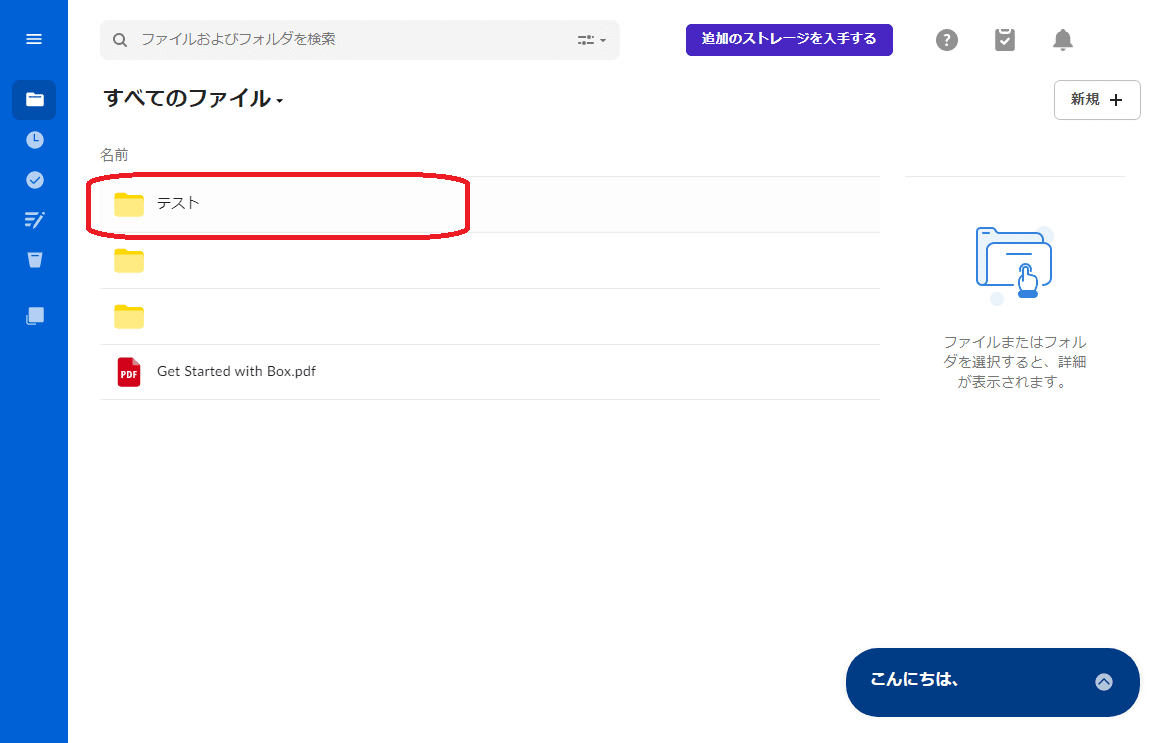1173x743 pixels.
Task: Open Box Sign pen icon in sidebar
Action: pos(34,219)
